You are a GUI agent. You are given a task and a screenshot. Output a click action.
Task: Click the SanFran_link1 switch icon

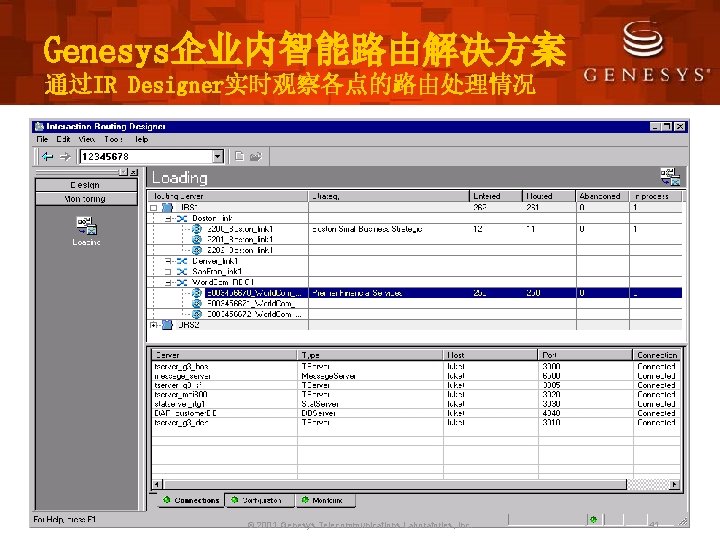pos(182,272)
